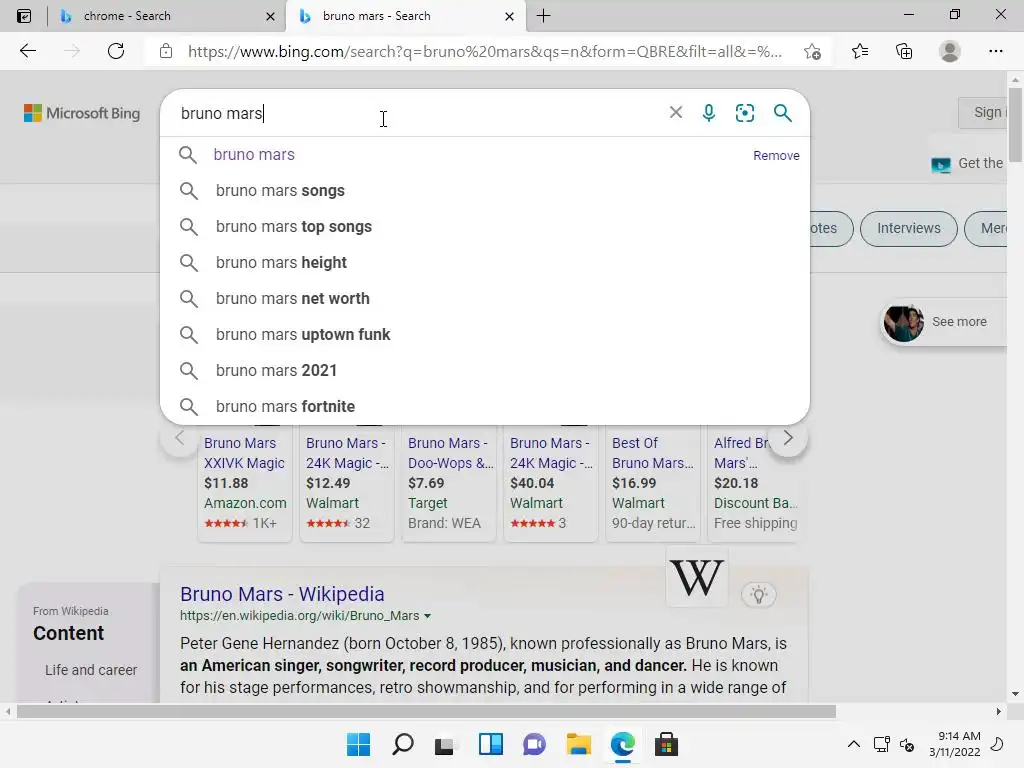Open 'Bruno Mars - Doo-Wops' Target product
Screen dimensions: 1024x768
tap(449, 483)
